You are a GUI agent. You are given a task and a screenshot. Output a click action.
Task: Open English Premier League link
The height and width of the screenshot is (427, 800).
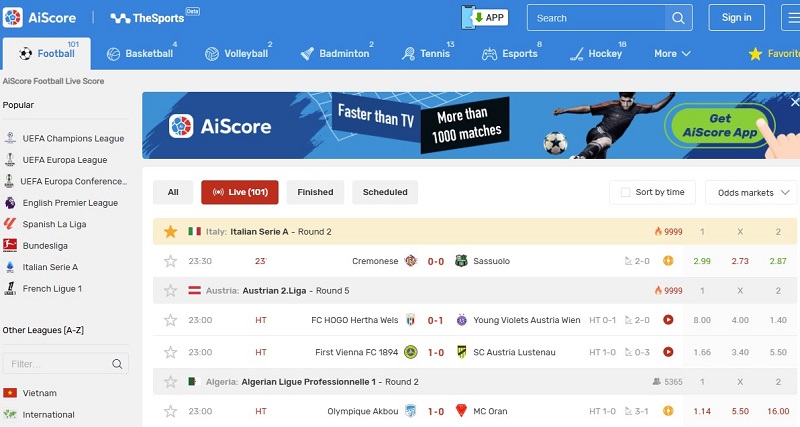coord(70,203)
